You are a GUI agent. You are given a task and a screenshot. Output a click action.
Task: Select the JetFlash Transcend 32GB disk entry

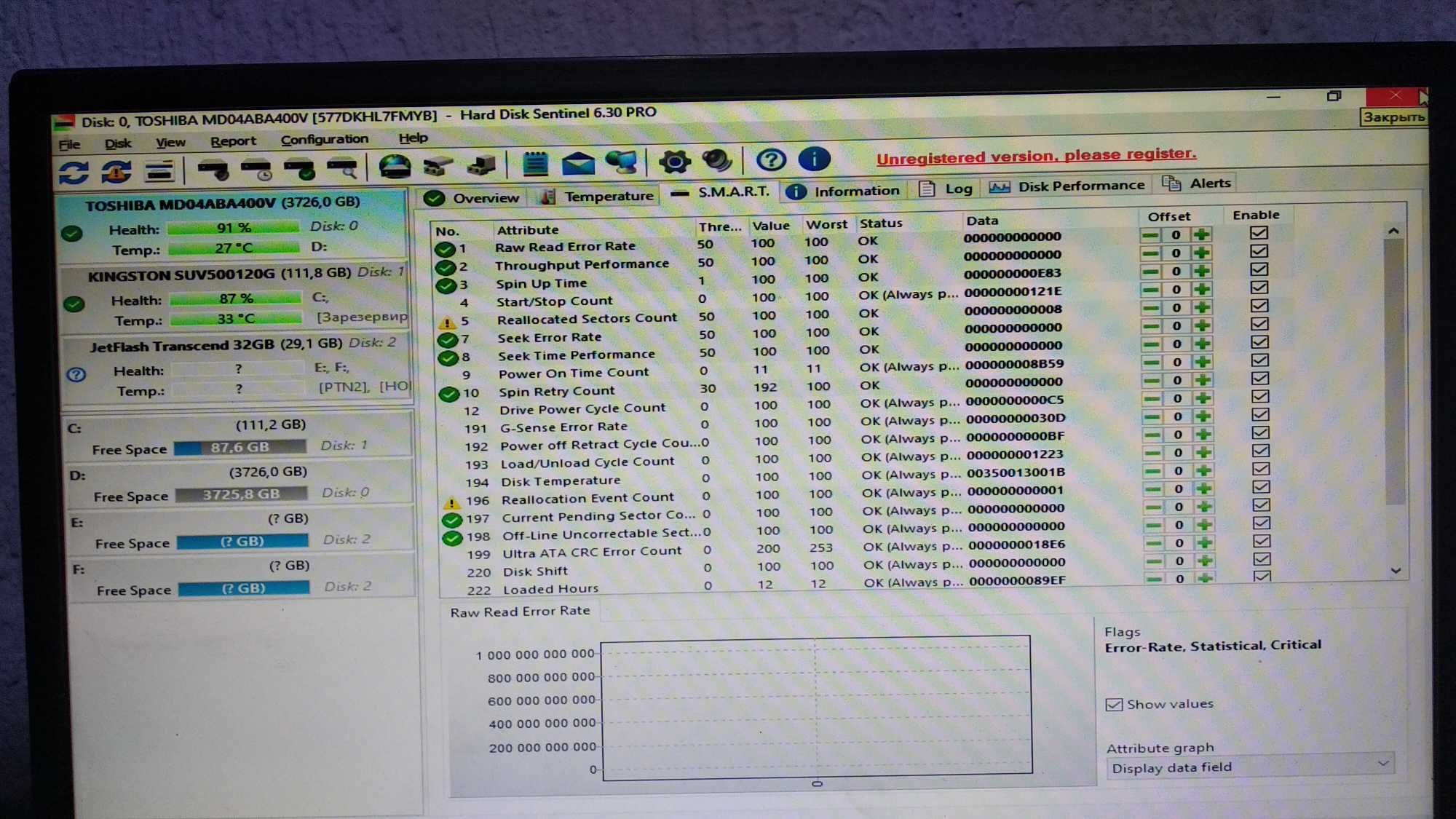click(237, 368)
